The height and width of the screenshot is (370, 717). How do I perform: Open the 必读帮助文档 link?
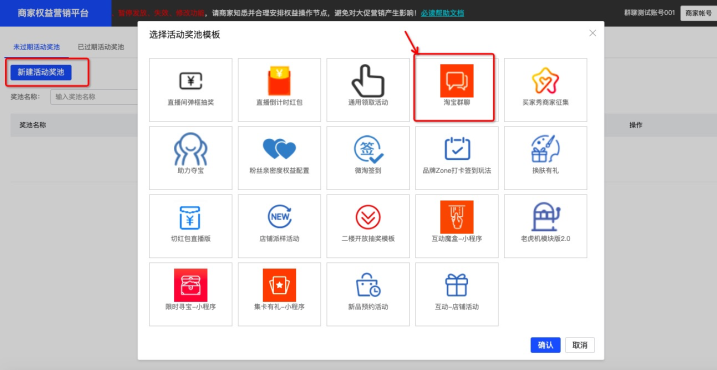coord(442,13)
